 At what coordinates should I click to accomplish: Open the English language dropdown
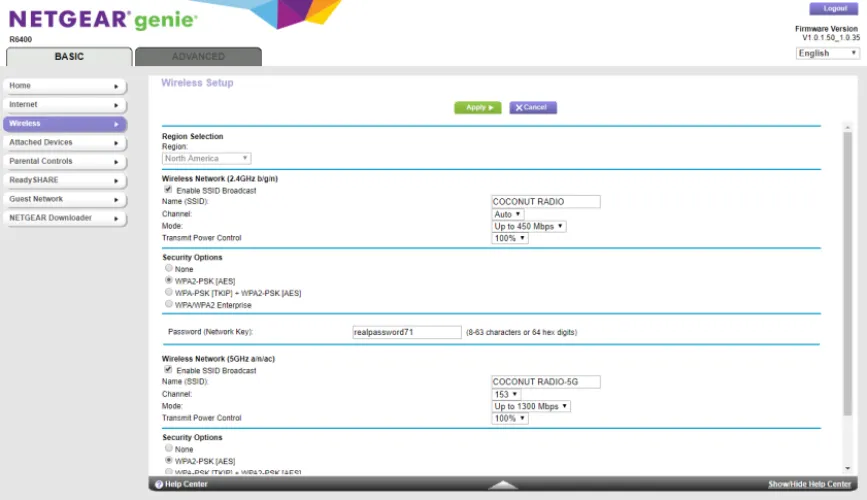point(827,53)
